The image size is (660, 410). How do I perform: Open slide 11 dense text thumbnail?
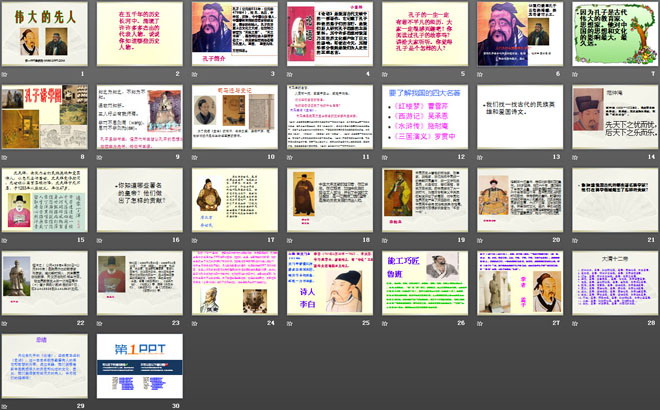[x=330, y=117]
